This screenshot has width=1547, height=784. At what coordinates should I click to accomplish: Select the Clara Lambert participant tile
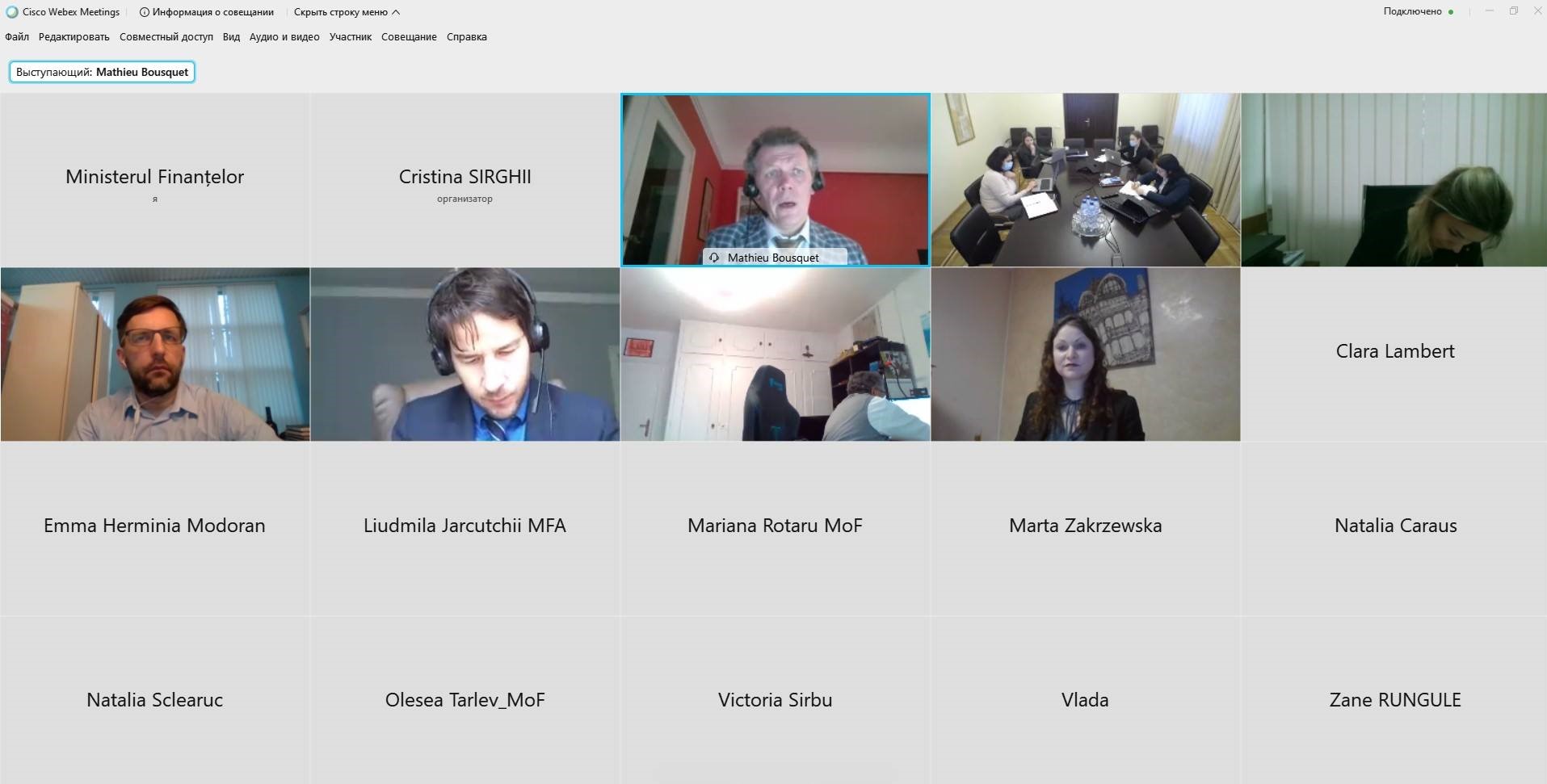click(x=1394, y=354)
